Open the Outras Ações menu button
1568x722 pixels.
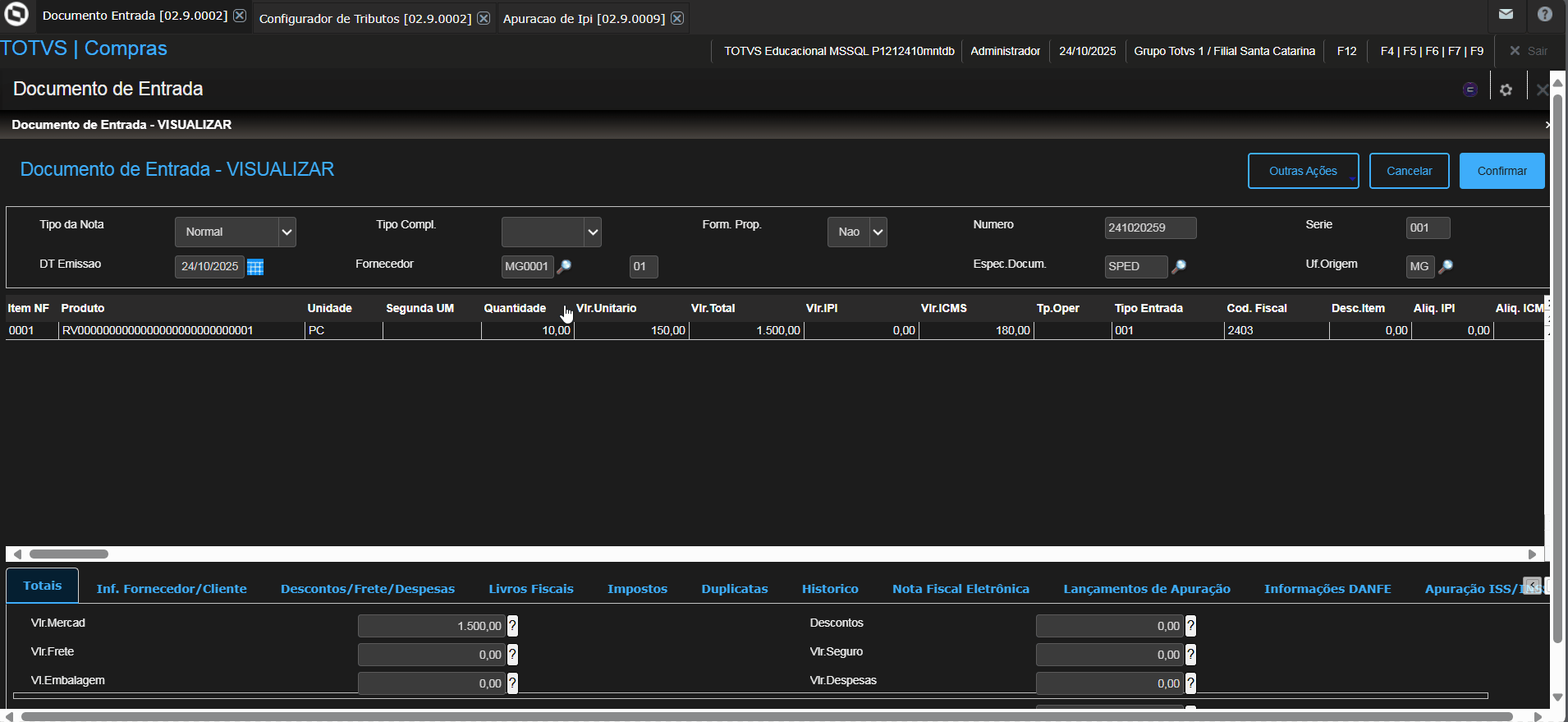pos(1303,171)
